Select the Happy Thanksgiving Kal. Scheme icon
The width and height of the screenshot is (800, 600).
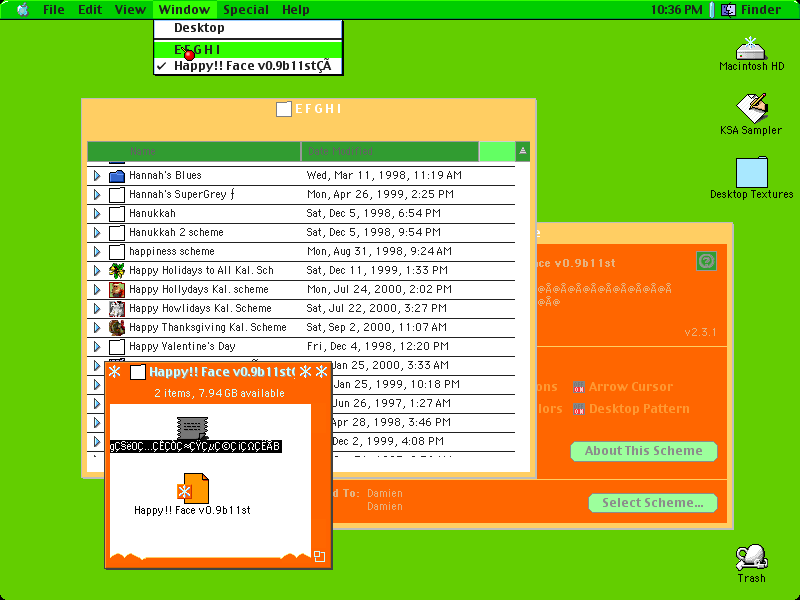click(117, 328)
